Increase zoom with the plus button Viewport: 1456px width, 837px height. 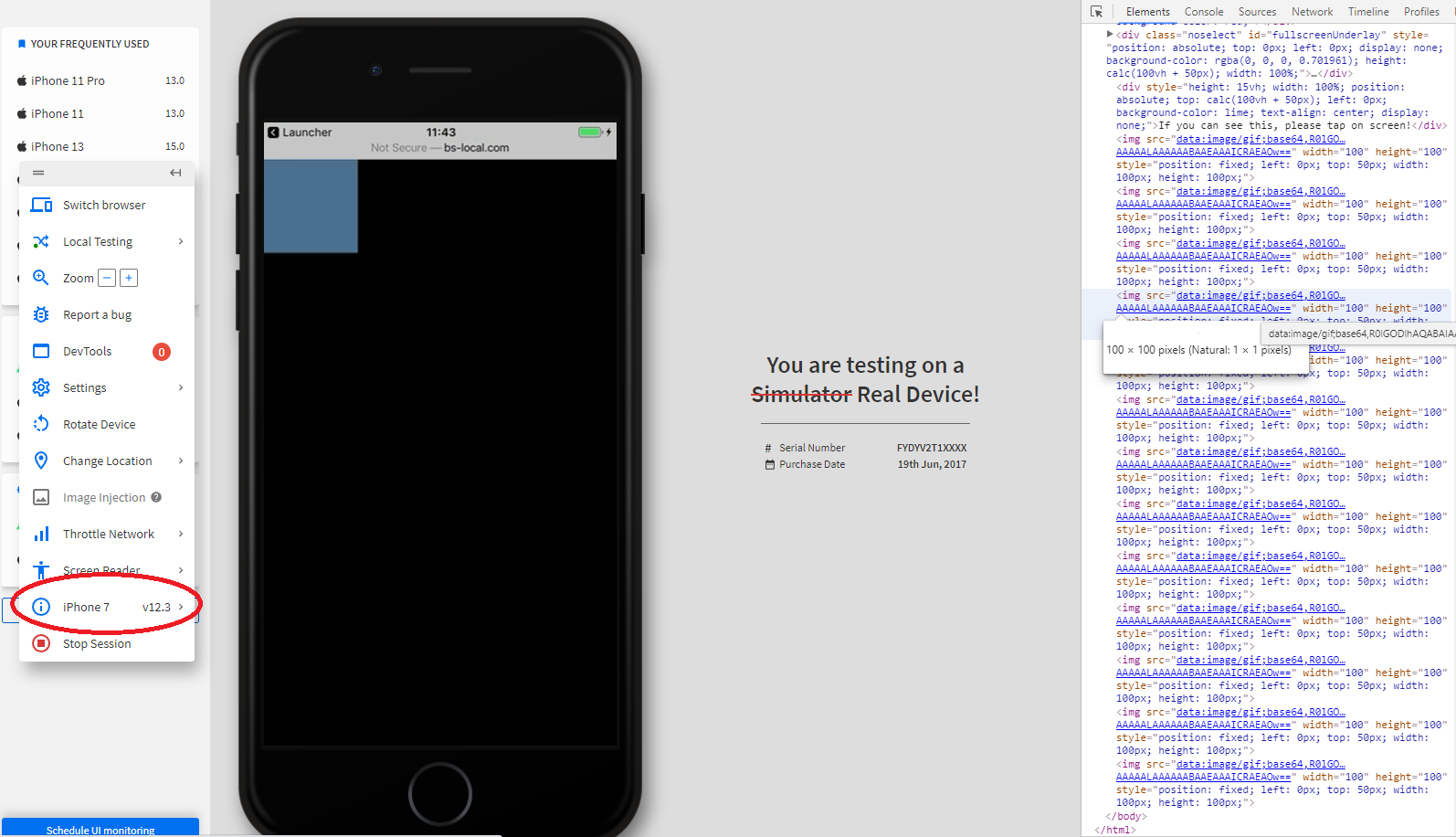click(129, 278)
